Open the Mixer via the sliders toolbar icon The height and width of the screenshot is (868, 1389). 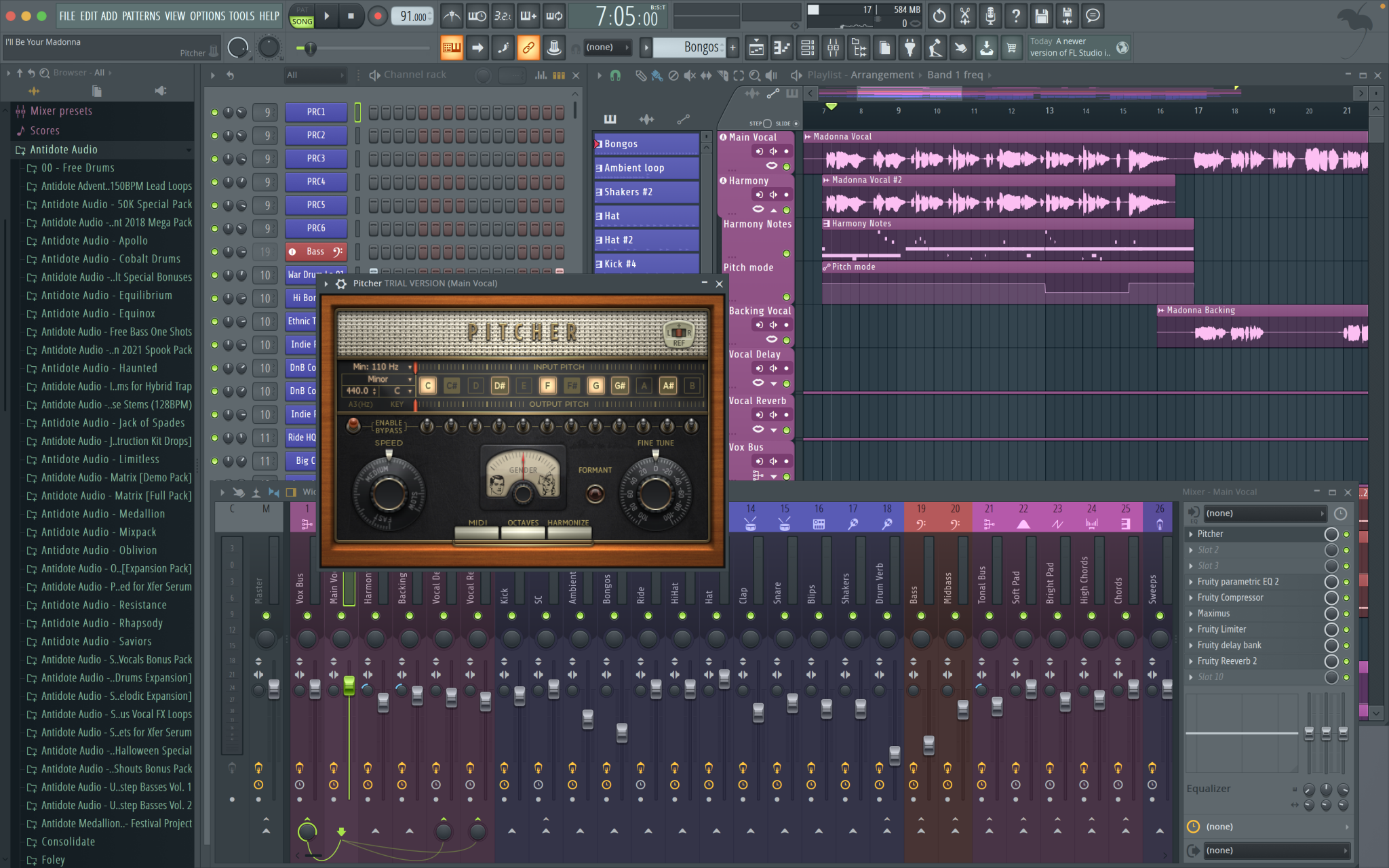pyautogui.click(x=834, y=47)
